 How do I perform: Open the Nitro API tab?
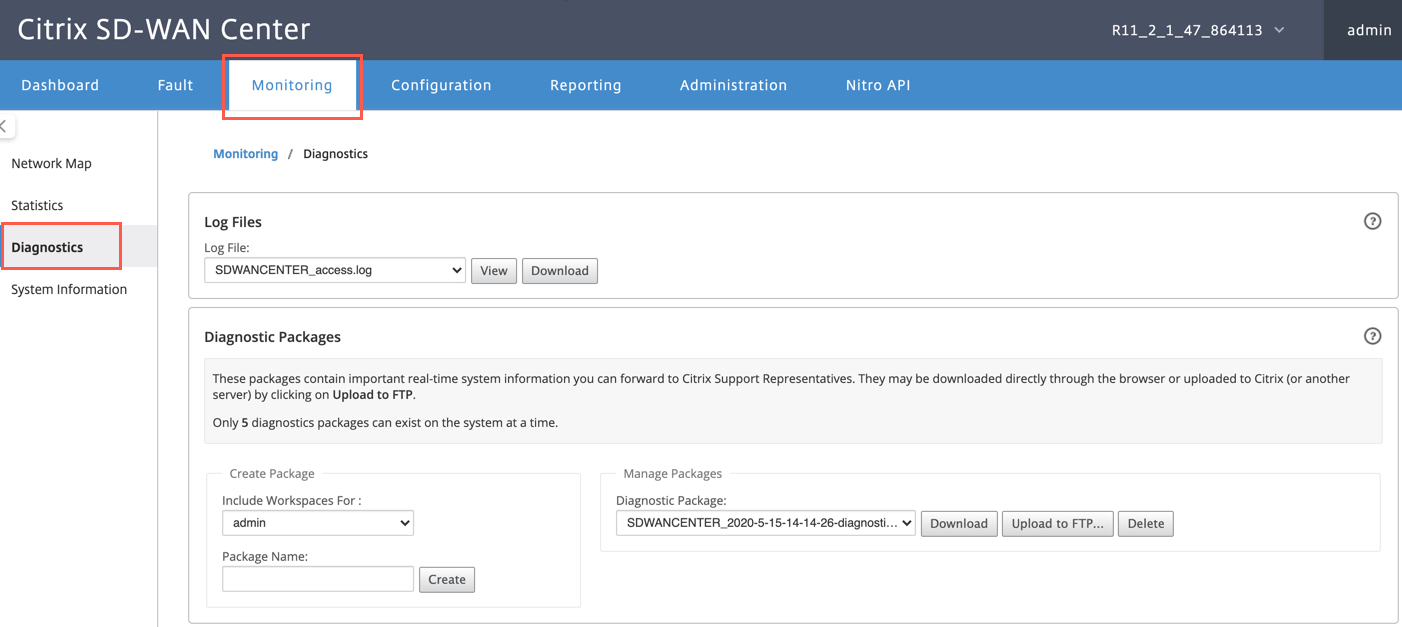[878, 85]
